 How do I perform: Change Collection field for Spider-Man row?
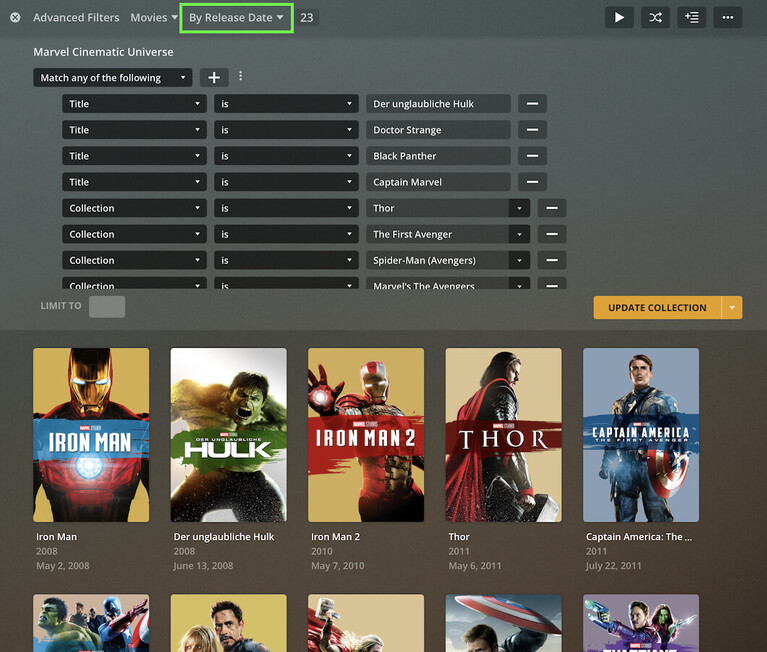click(134, 260)
